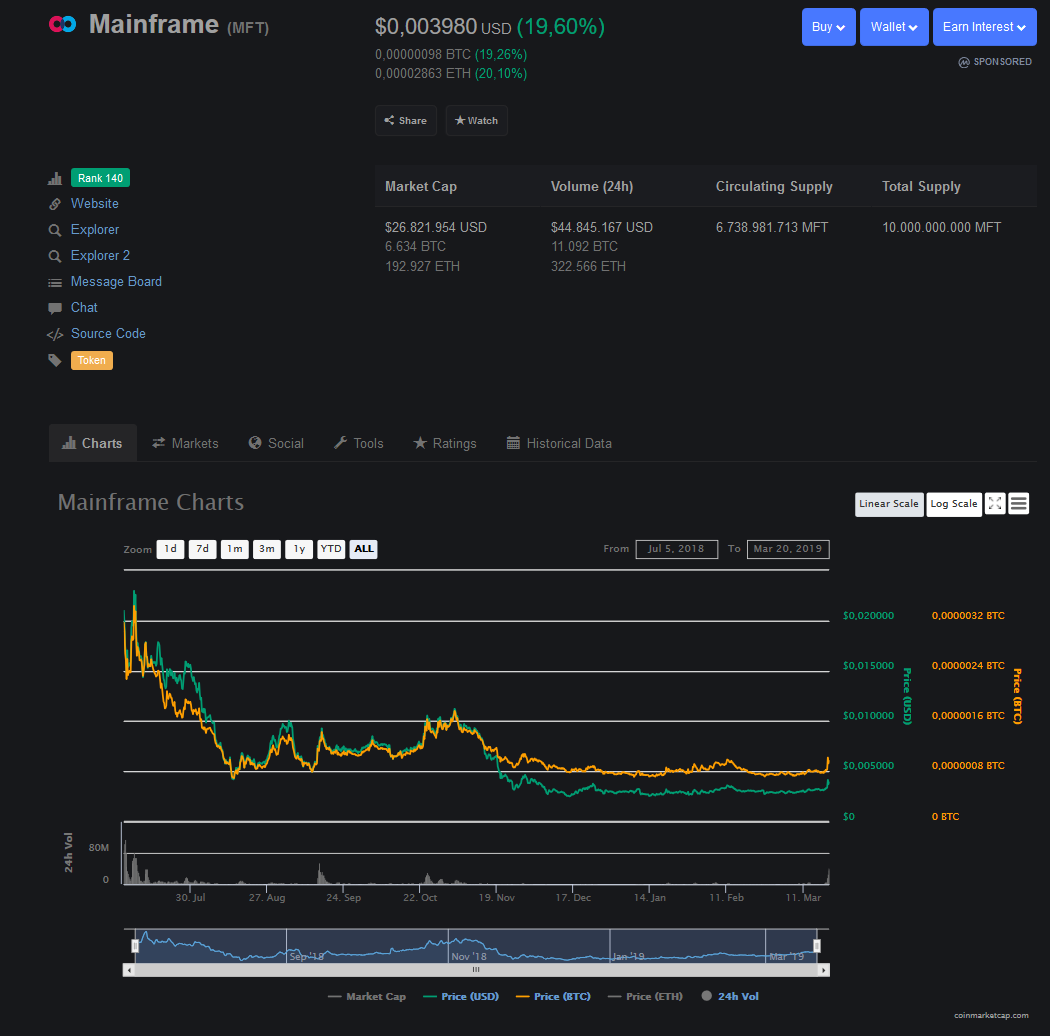Screen dimensions: 1050x1036
Task: Select Linear Scale for chart
Action: tap(889, 504)
